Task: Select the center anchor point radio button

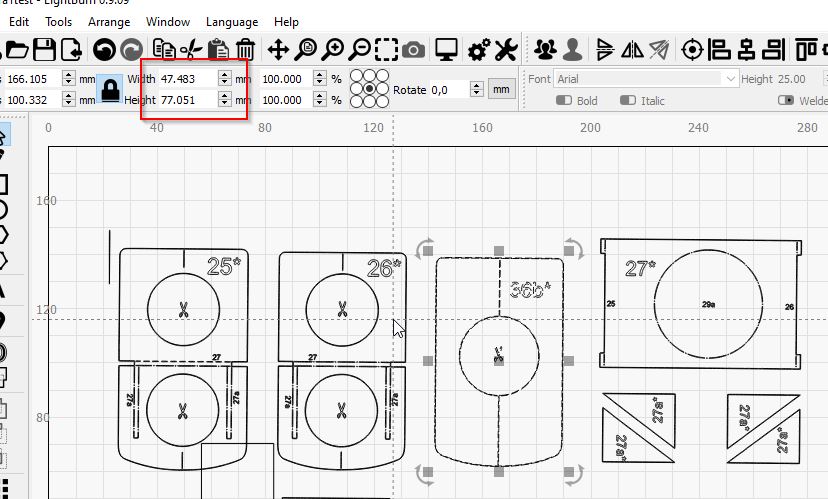Action: tap(369, 89)
